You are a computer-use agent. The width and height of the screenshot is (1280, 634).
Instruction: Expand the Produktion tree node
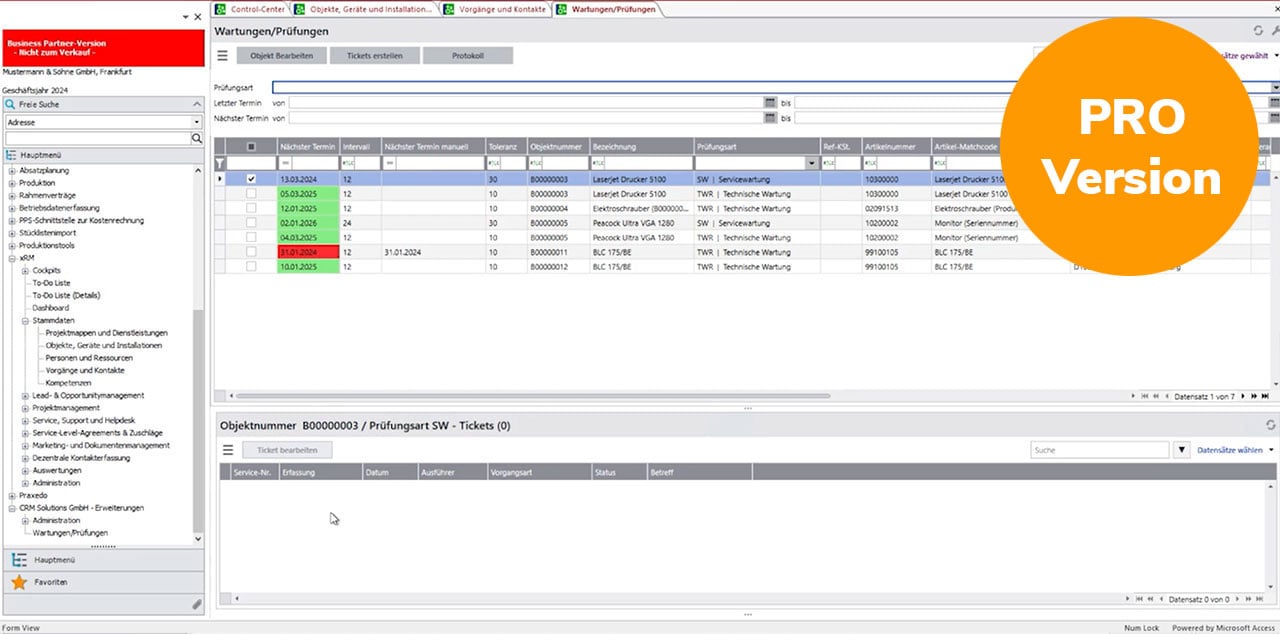pos(13,183)
